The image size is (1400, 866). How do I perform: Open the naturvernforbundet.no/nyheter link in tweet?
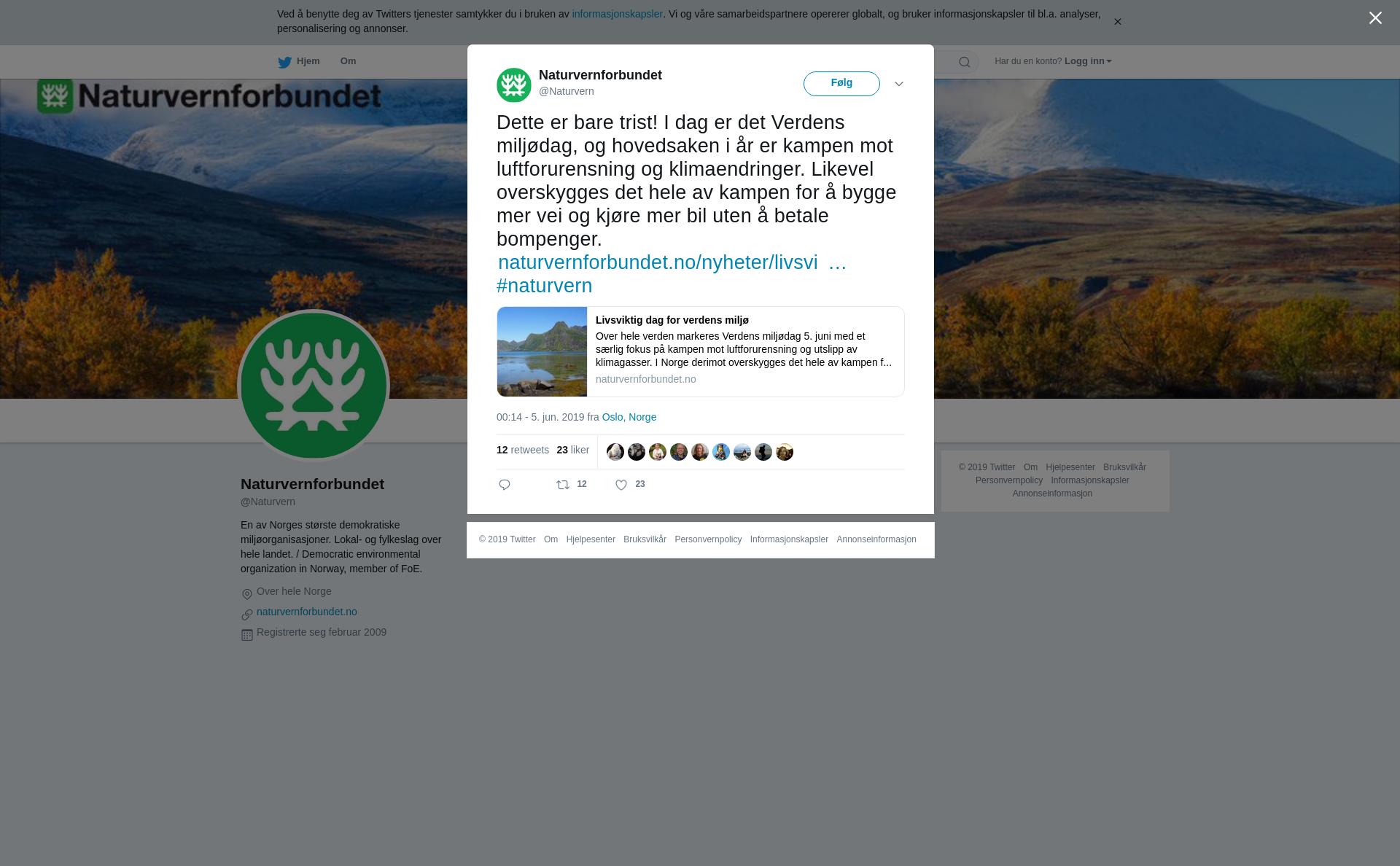click(672, 262)
